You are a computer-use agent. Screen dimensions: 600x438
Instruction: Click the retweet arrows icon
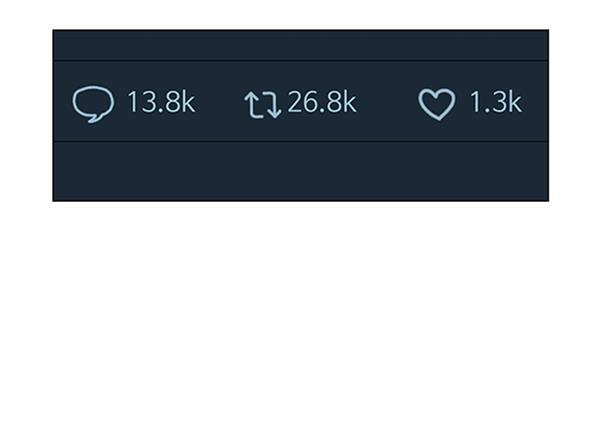[263, 104]
